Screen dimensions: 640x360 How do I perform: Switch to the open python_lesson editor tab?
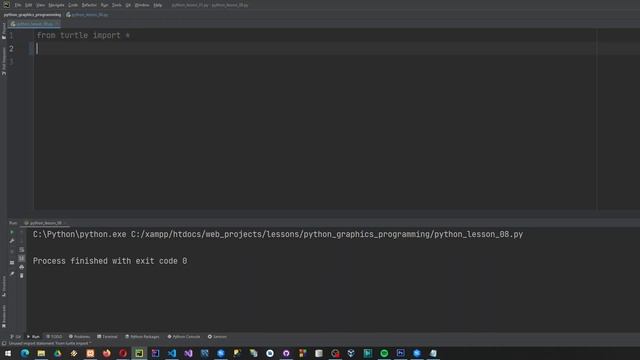(34, 24)
